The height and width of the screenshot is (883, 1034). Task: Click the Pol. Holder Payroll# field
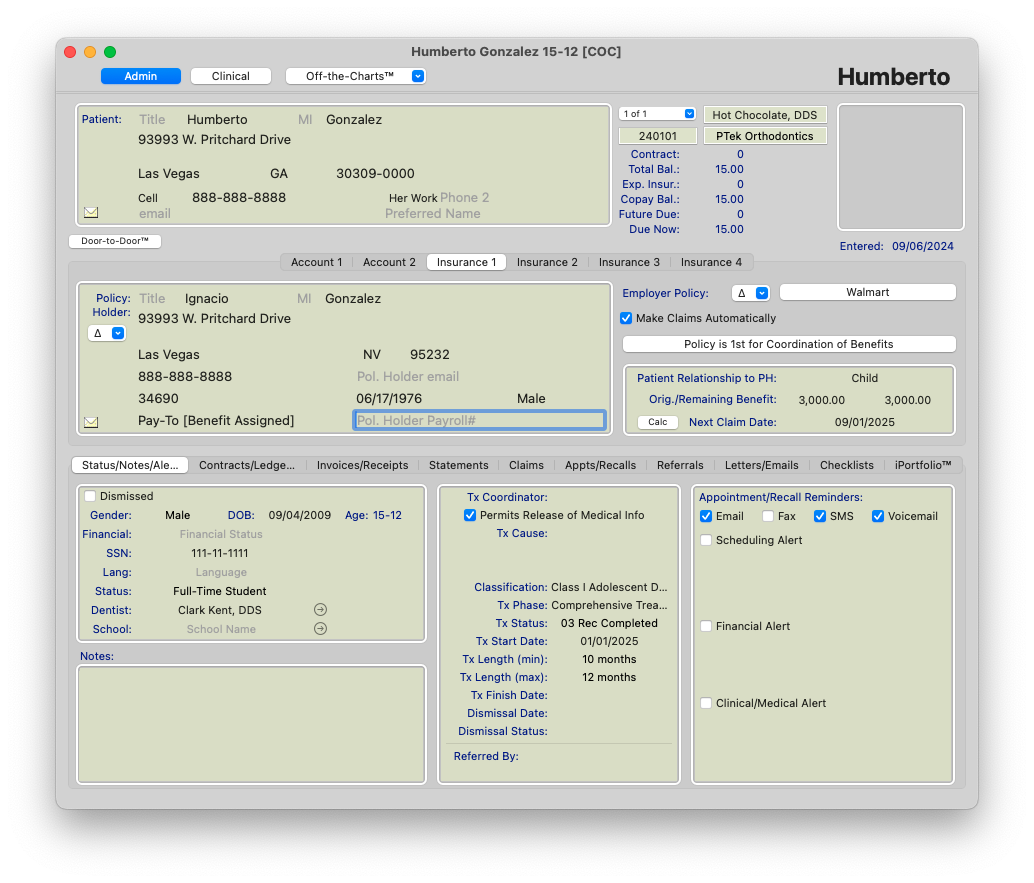[x=479, y=421]
